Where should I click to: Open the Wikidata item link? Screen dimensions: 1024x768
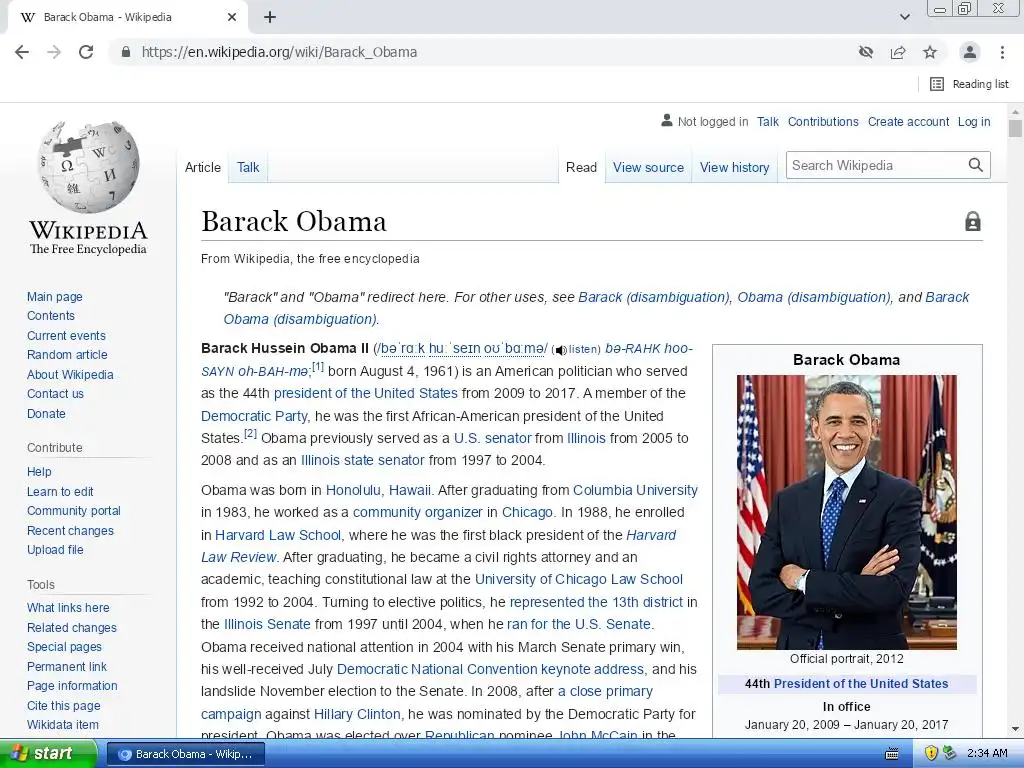coord(63,725)
